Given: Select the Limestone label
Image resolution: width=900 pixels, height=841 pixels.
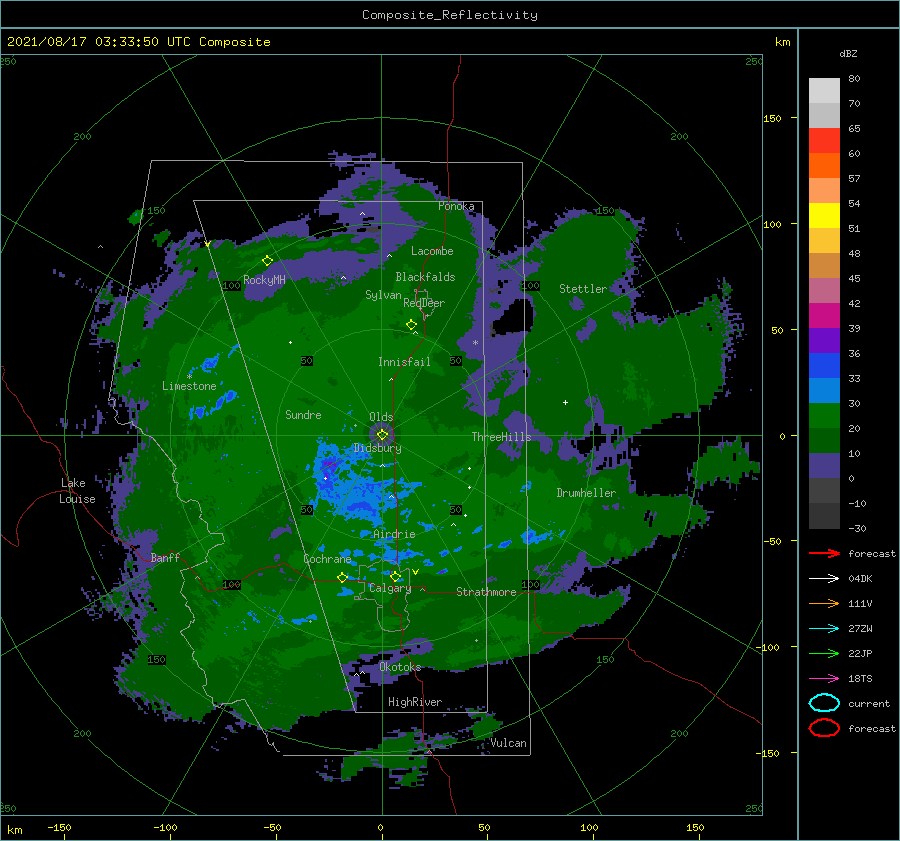Looking at the screenshot, I should pos(189,386).
